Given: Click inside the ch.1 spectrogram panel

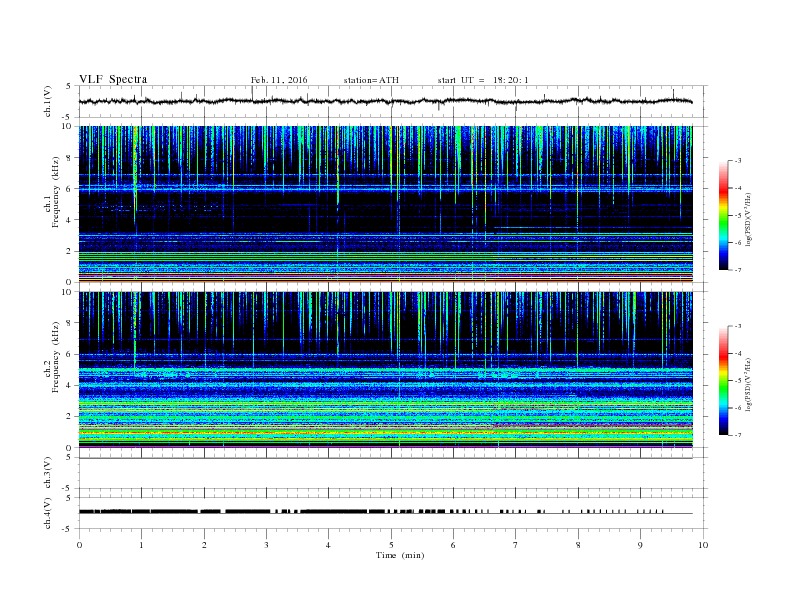Looking at the screenshot, I should [385, 204].
